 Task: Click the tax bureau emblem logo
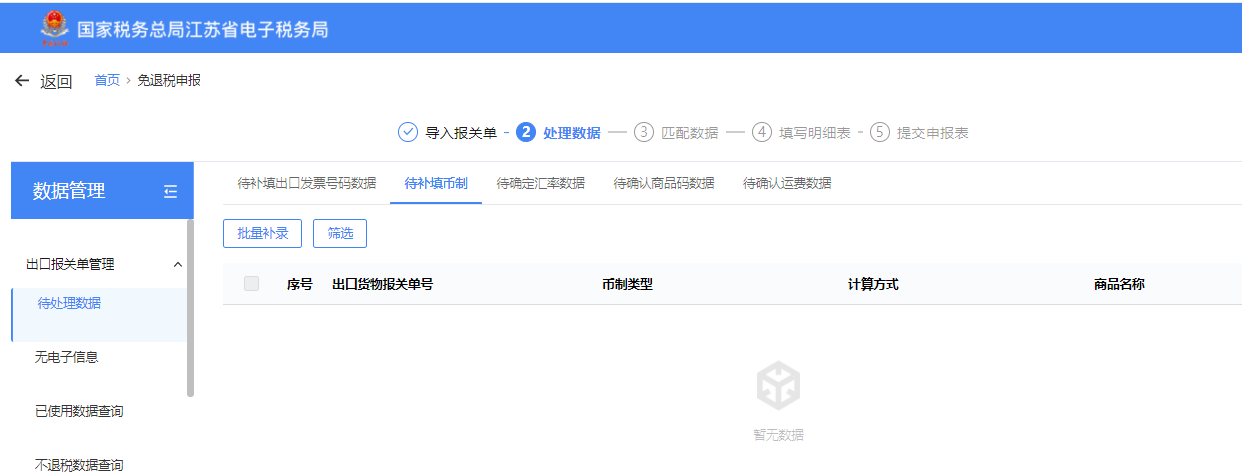click(55, 28)
